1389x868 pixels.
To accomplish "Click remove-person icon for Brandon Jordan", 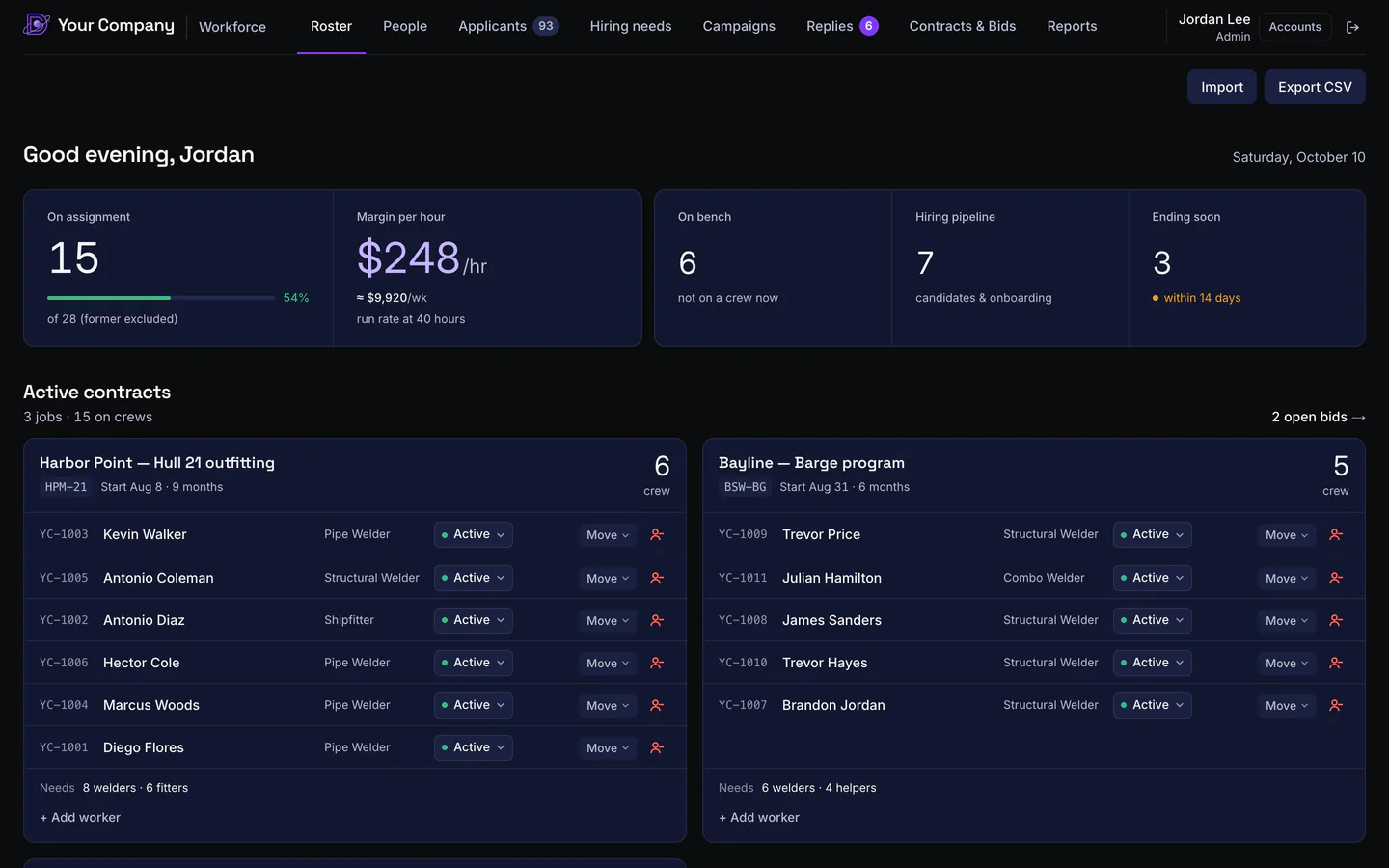I will point(1336,705).
